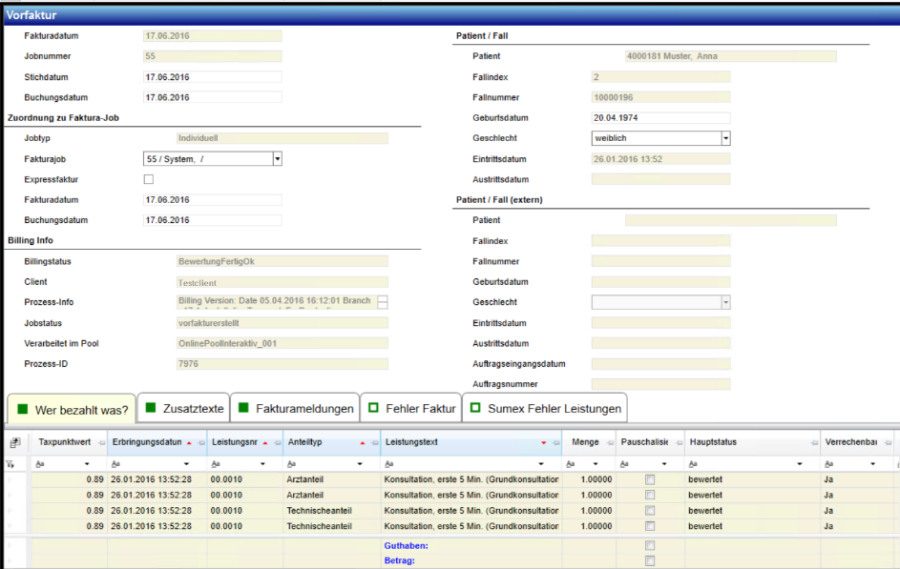
Task: Select the Sumex Fehler Leistungen tab
Action: pos(546,408)
